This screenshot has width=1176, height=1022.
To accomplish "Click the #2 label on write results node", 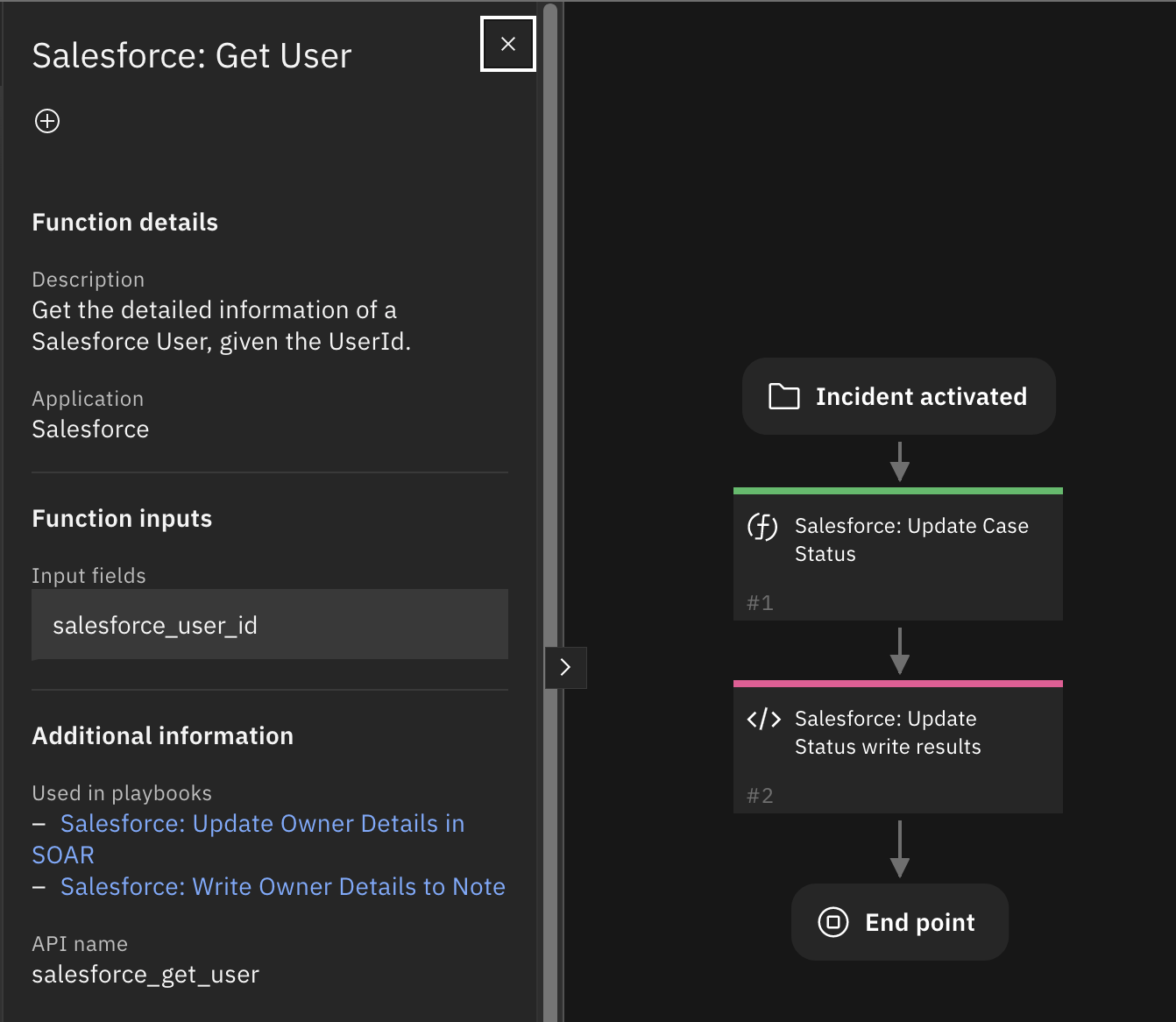I will coord(760,796).
